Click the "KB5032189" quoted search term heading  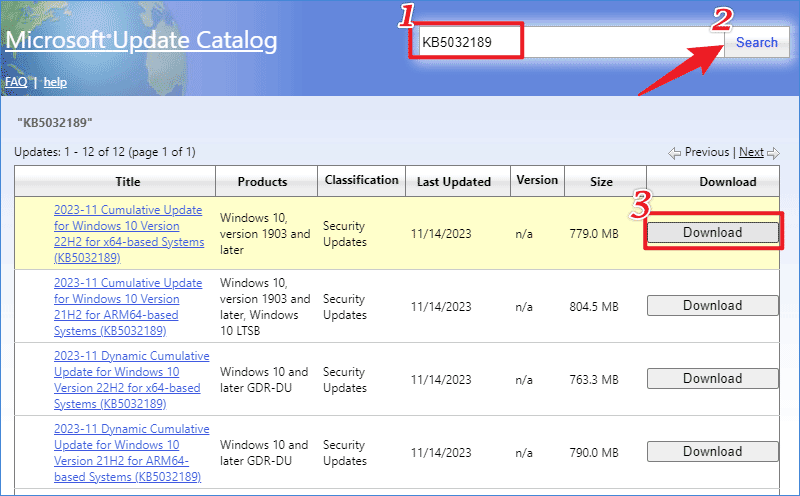[x=55, y=122]
